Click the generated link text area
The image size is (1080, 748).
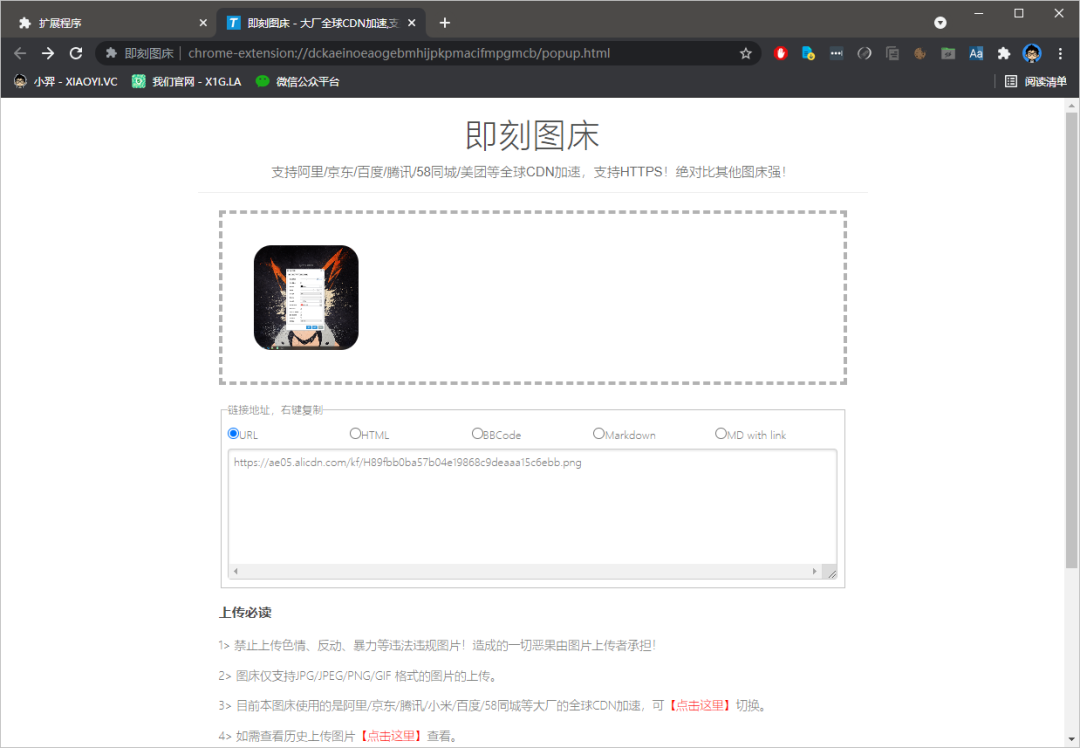(x=532, y=514)
